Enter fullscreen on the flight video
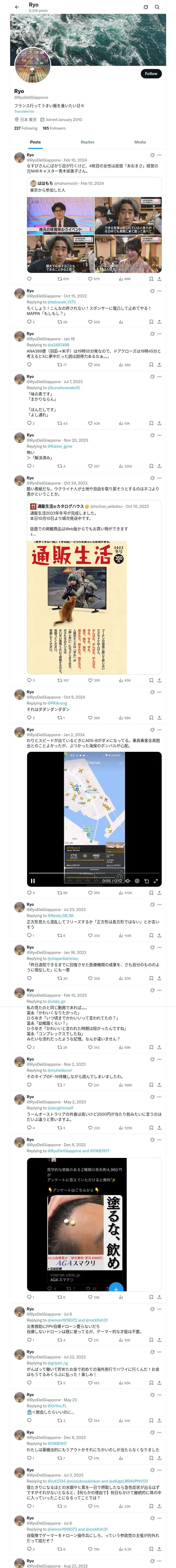176x1568 pixels. click(x=156, y=881)
